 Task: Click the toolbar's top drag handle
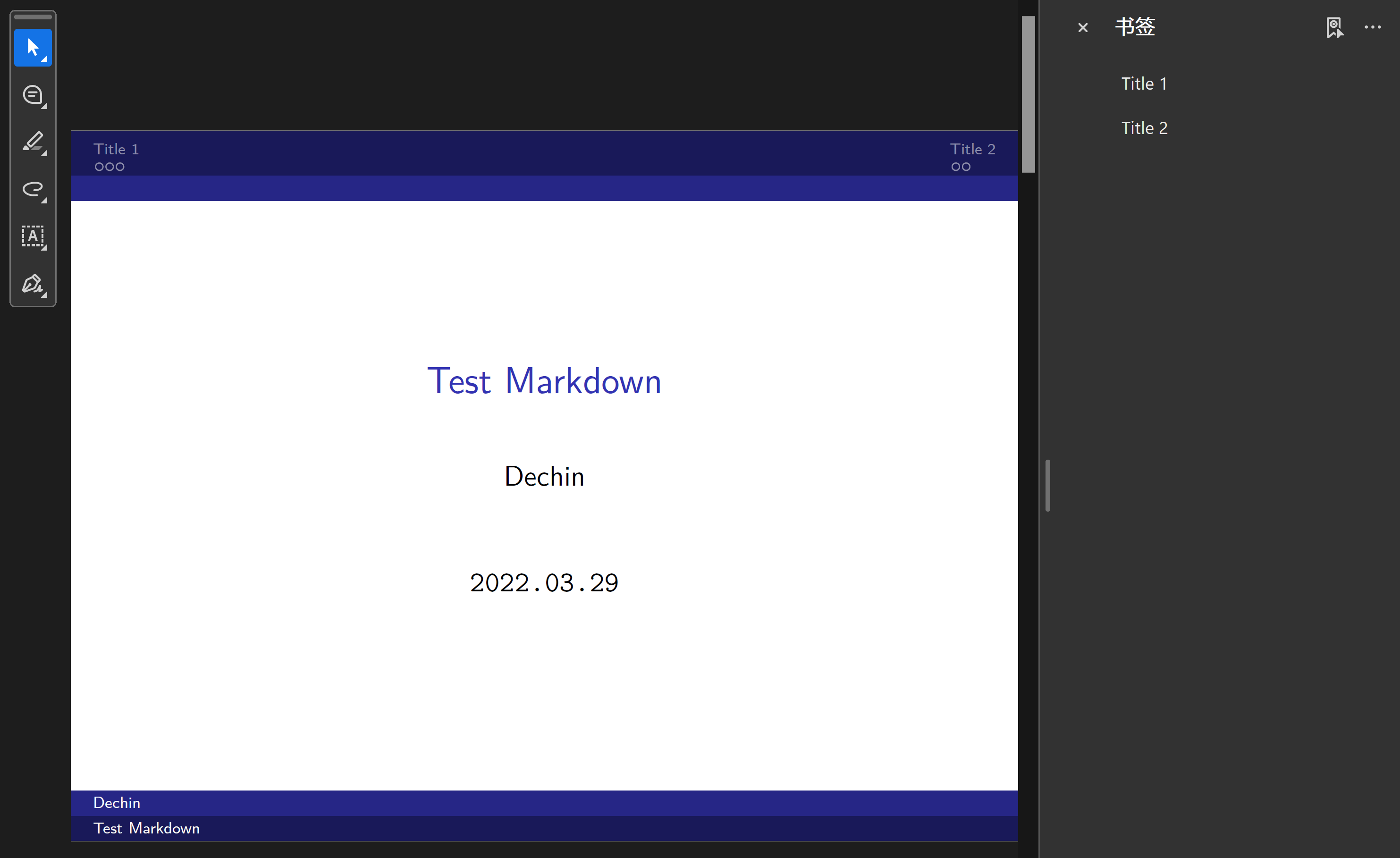coord(33,17)
